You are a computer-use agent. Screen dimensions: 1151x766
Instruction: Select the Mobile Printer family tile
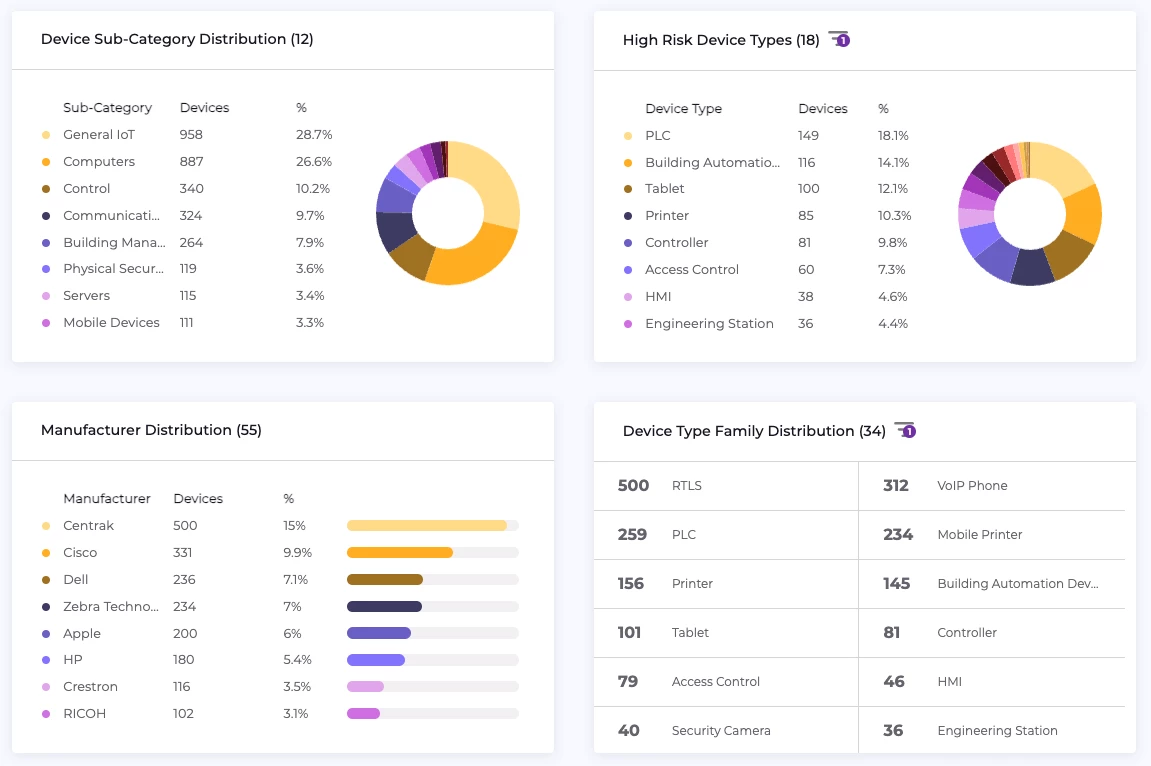click(x=990, y=535)
